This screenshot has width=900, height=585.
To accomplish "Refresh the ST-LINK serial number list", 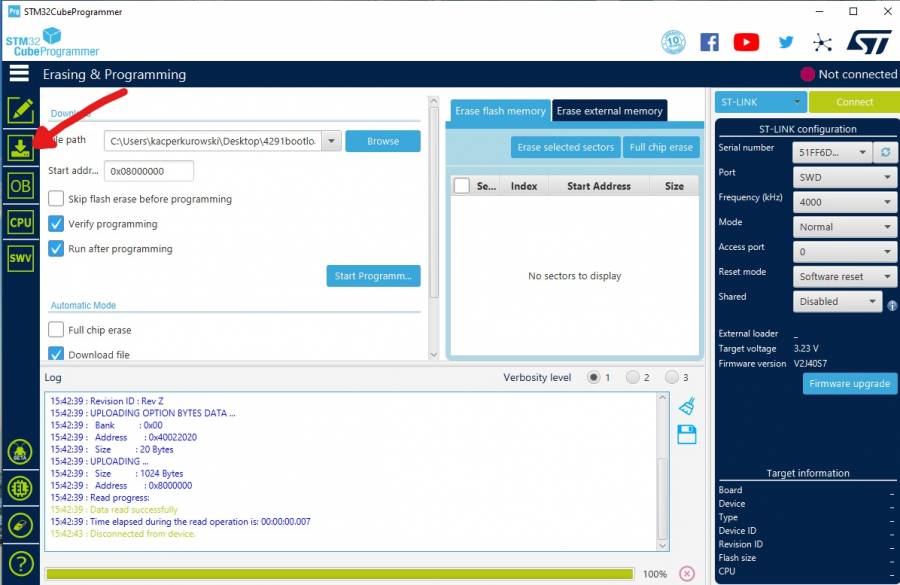I will (x=886, y=152).
